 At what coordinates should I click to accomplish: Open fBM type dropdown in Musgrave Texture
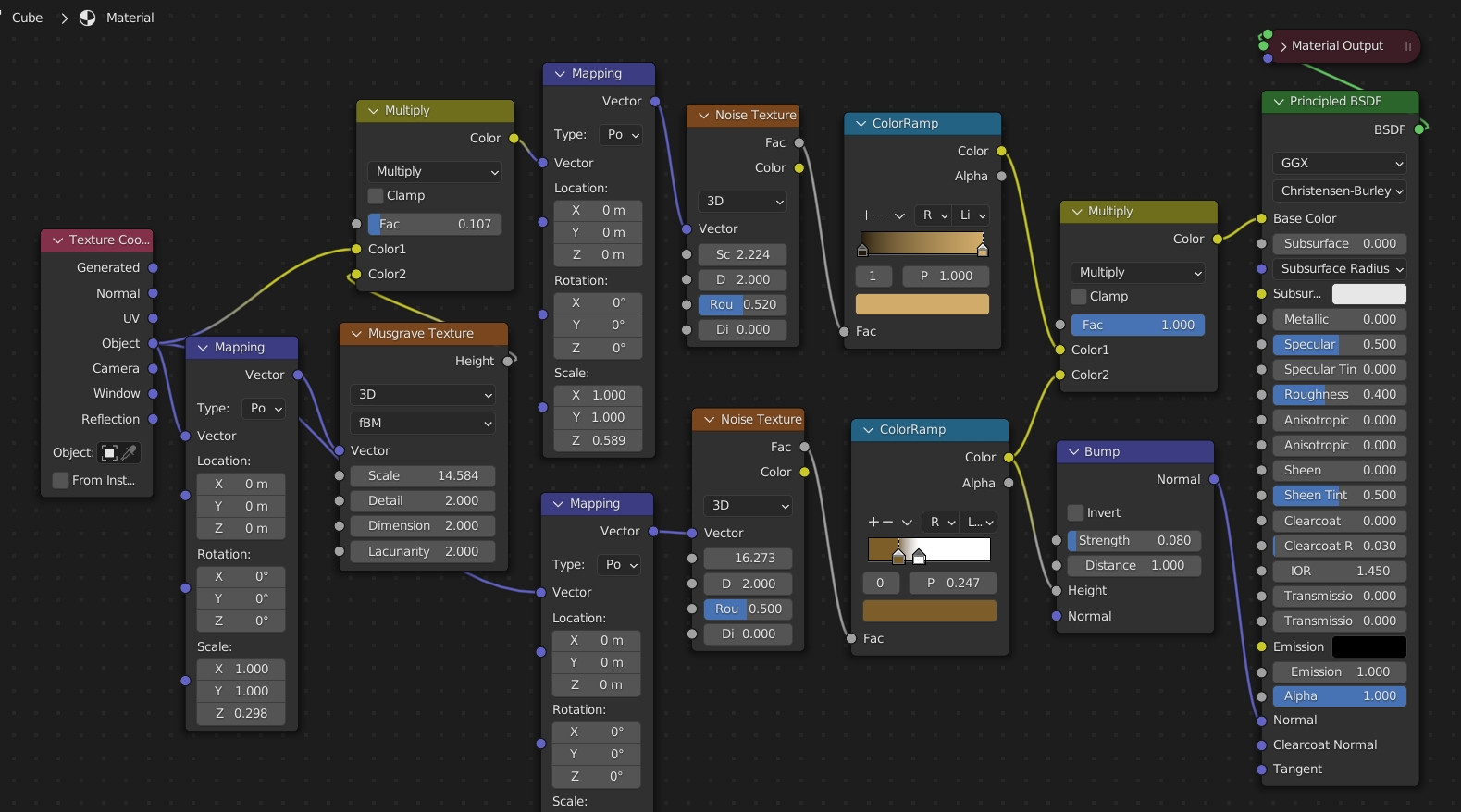tap(423, 423)
